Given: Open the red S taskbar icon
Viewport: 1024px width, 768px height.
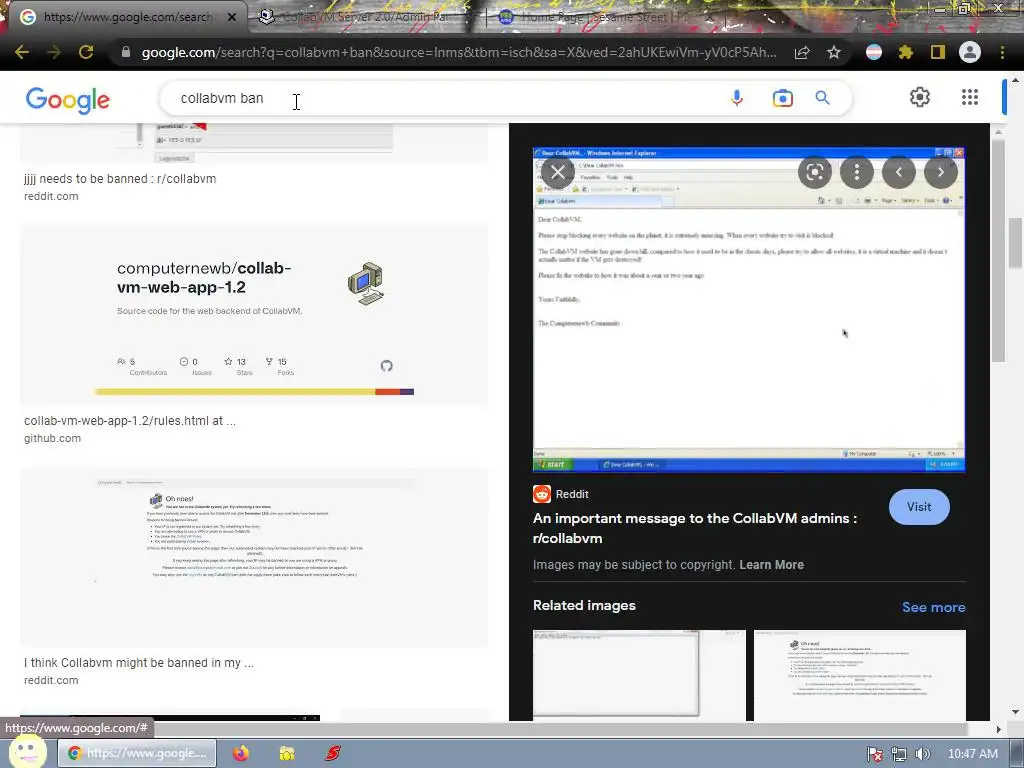Looking at the screenshot, I should [x=333, y=754].
